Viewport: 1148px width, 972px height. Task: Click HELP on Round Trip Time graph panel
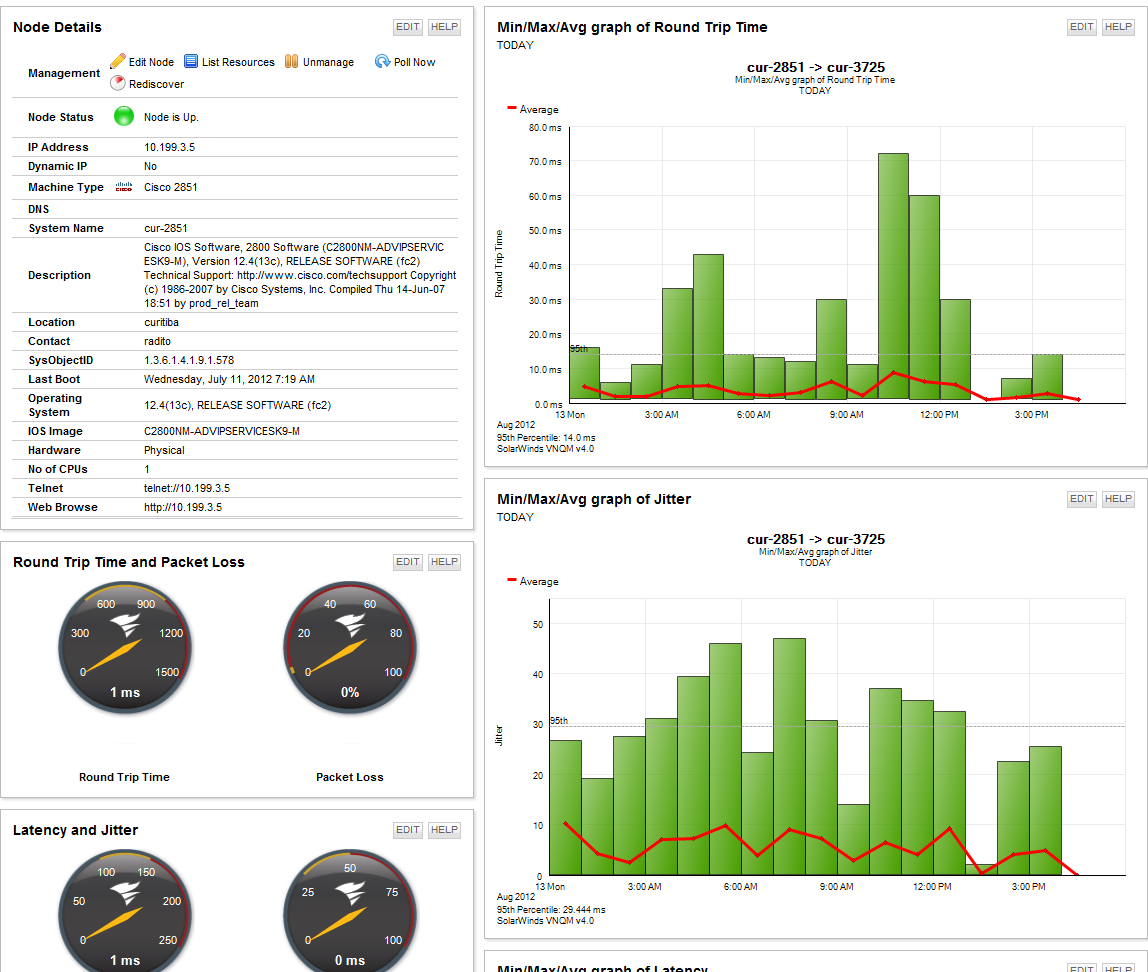point(1118,27)
